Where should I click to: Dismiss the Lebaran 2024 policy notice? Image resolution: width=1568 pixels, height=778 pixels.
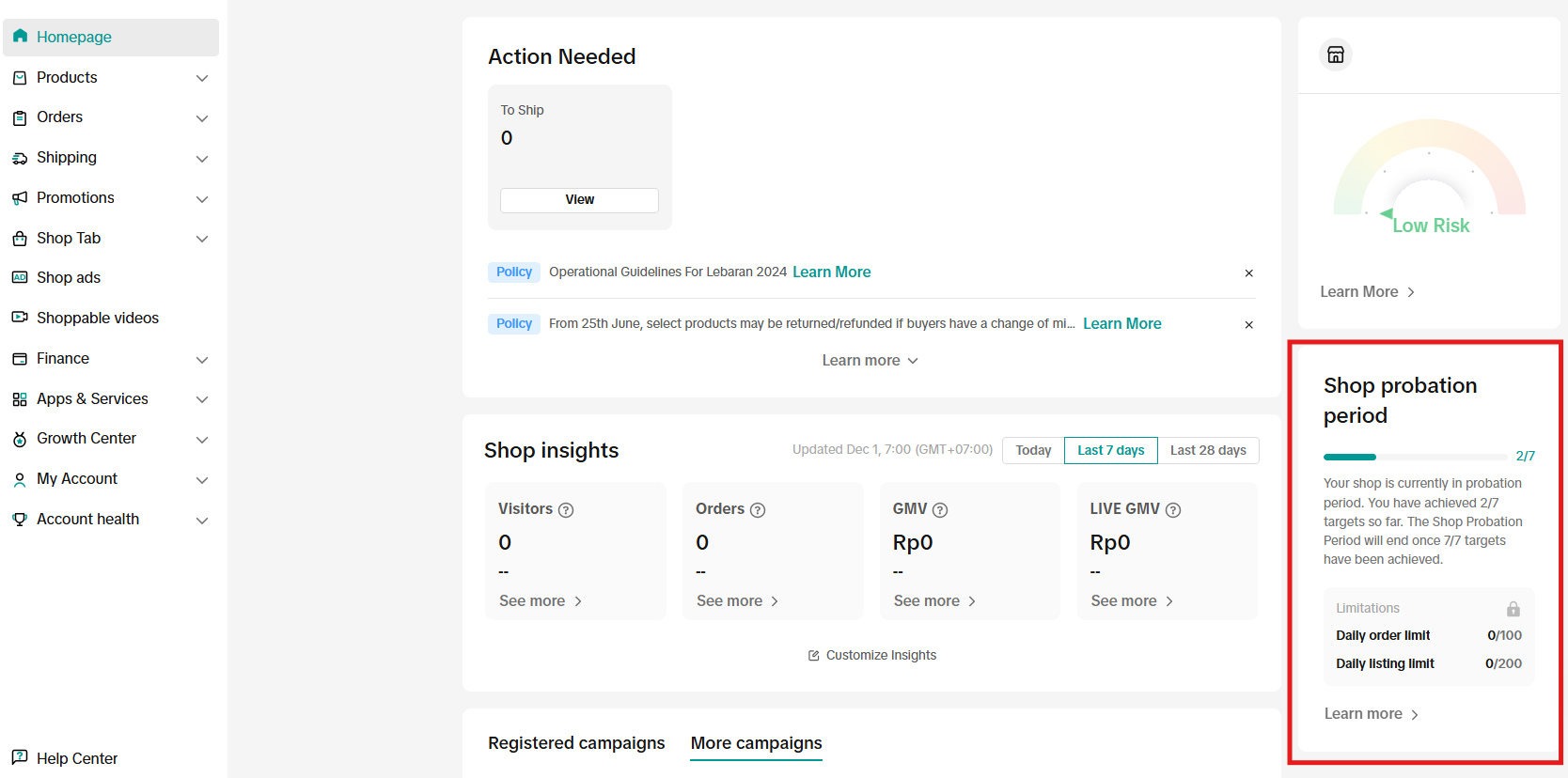click(x=1248, y=273)
